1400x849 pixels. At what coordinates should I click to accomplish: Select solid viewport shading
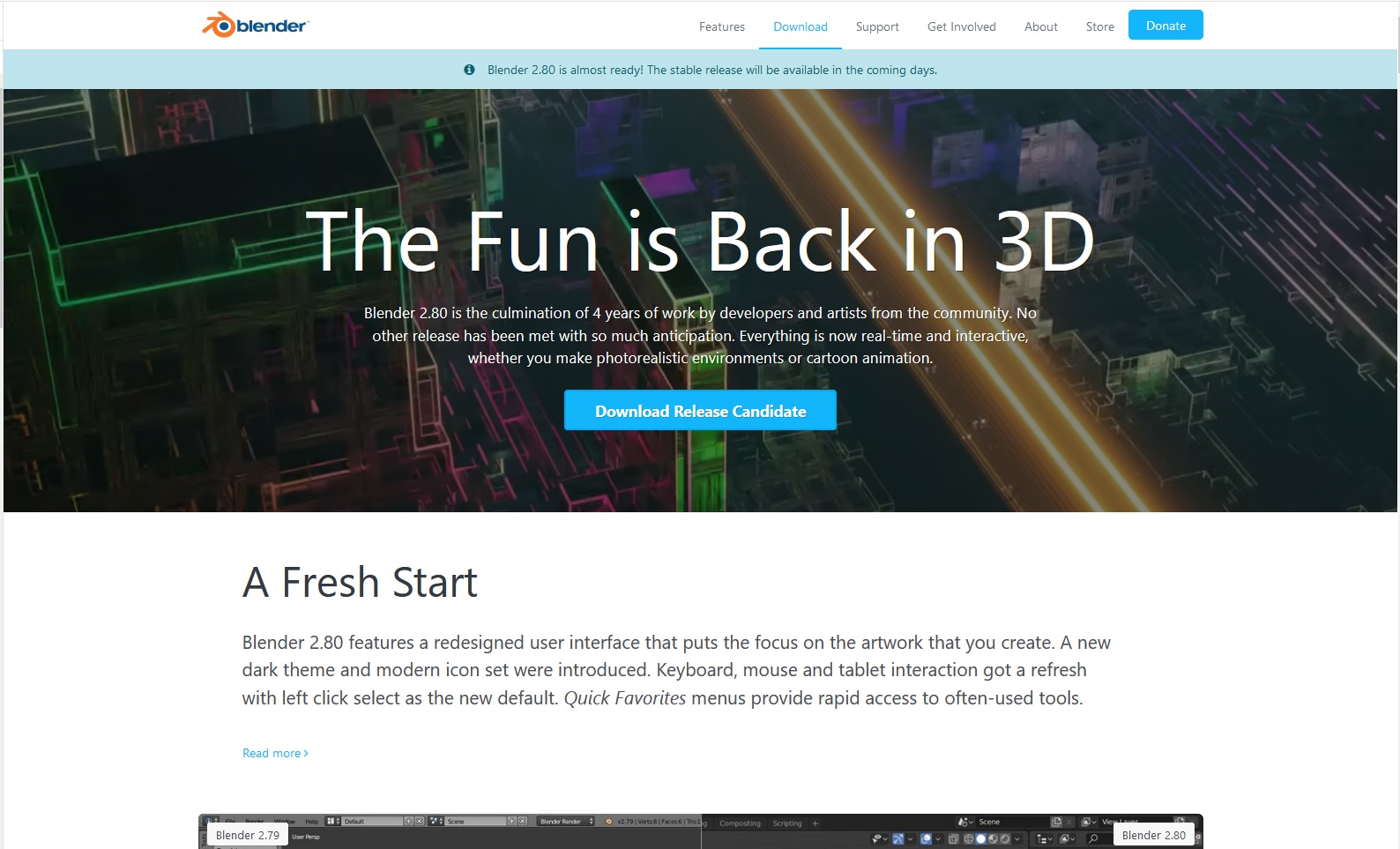[x=980, y=838]
